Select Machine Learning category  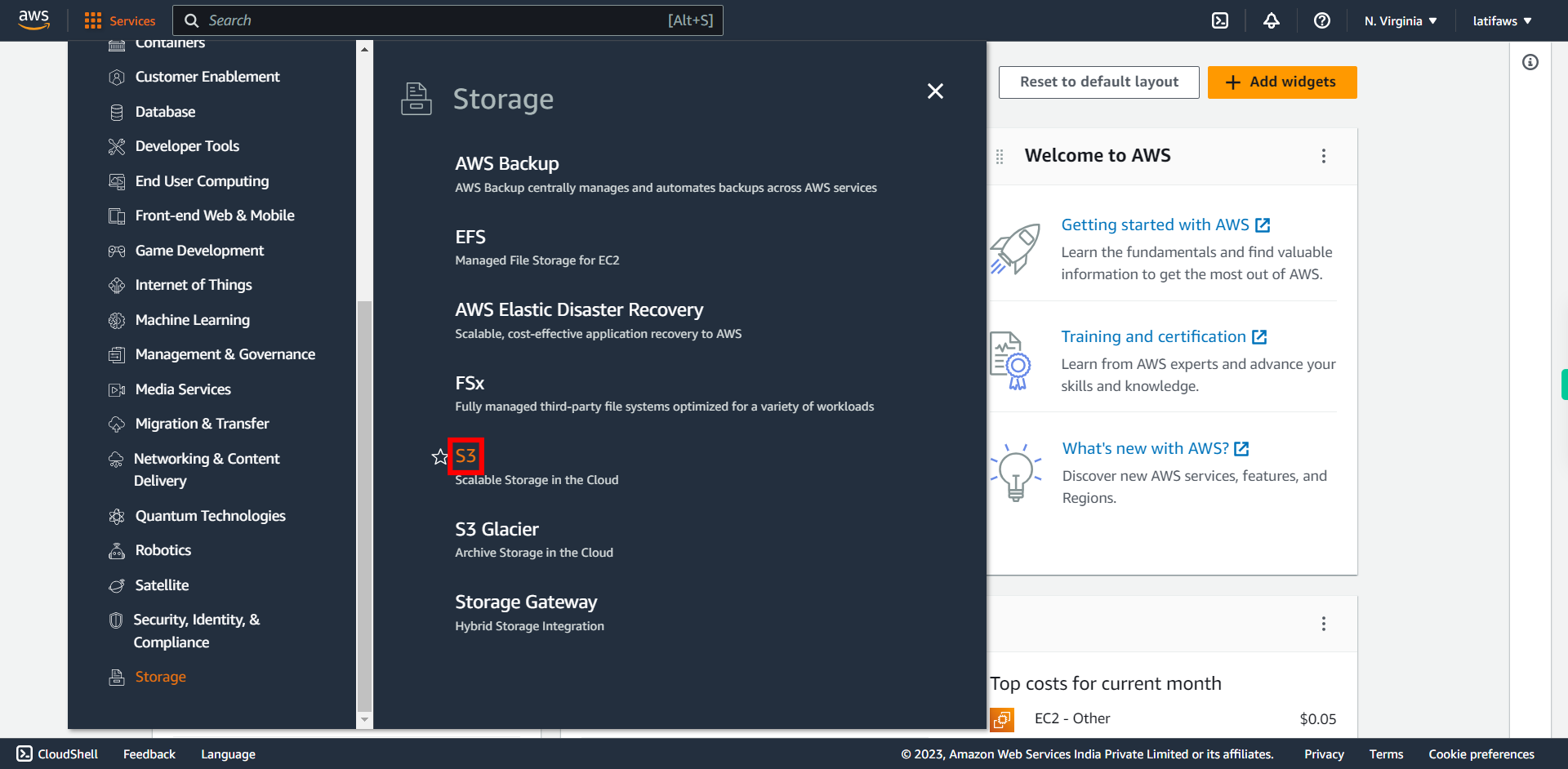pos(193,320)
